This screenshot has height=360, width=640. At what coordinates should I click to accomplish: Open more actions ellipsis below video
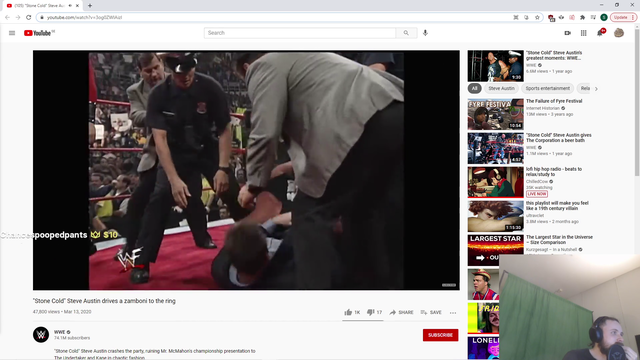tap(453, 313)
